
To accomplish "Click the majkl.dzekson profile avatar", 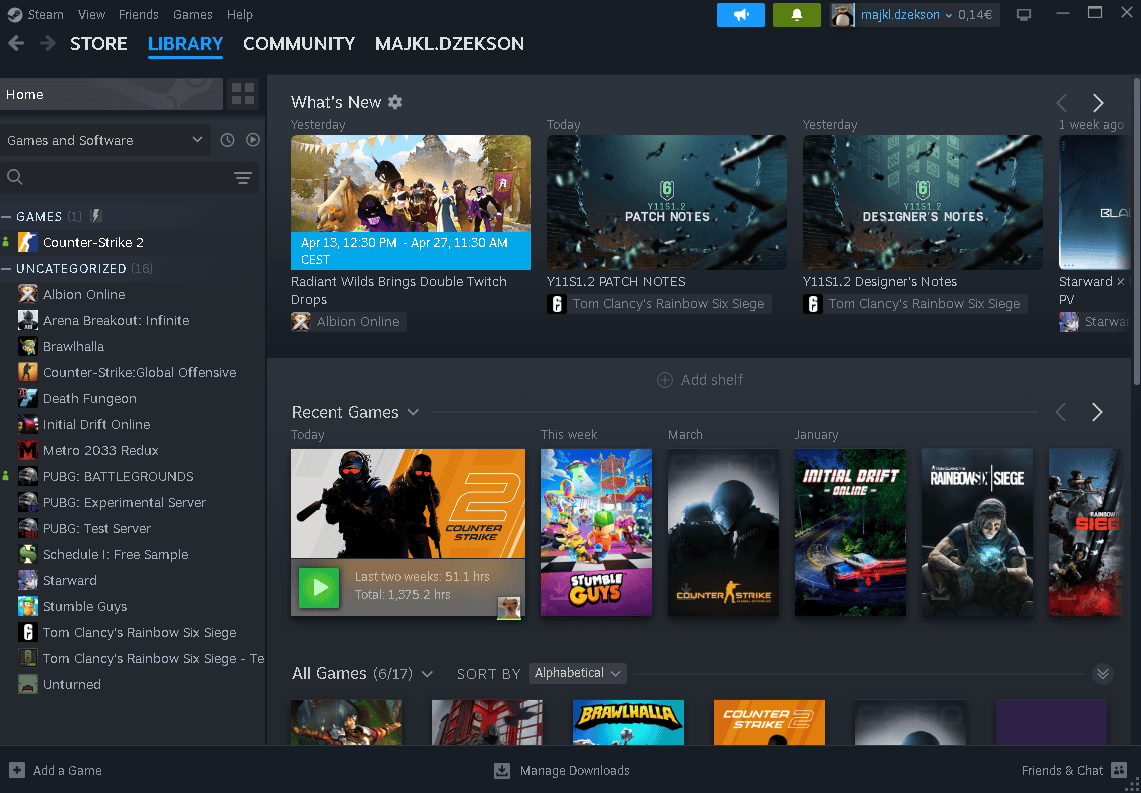I will point(842,15).
